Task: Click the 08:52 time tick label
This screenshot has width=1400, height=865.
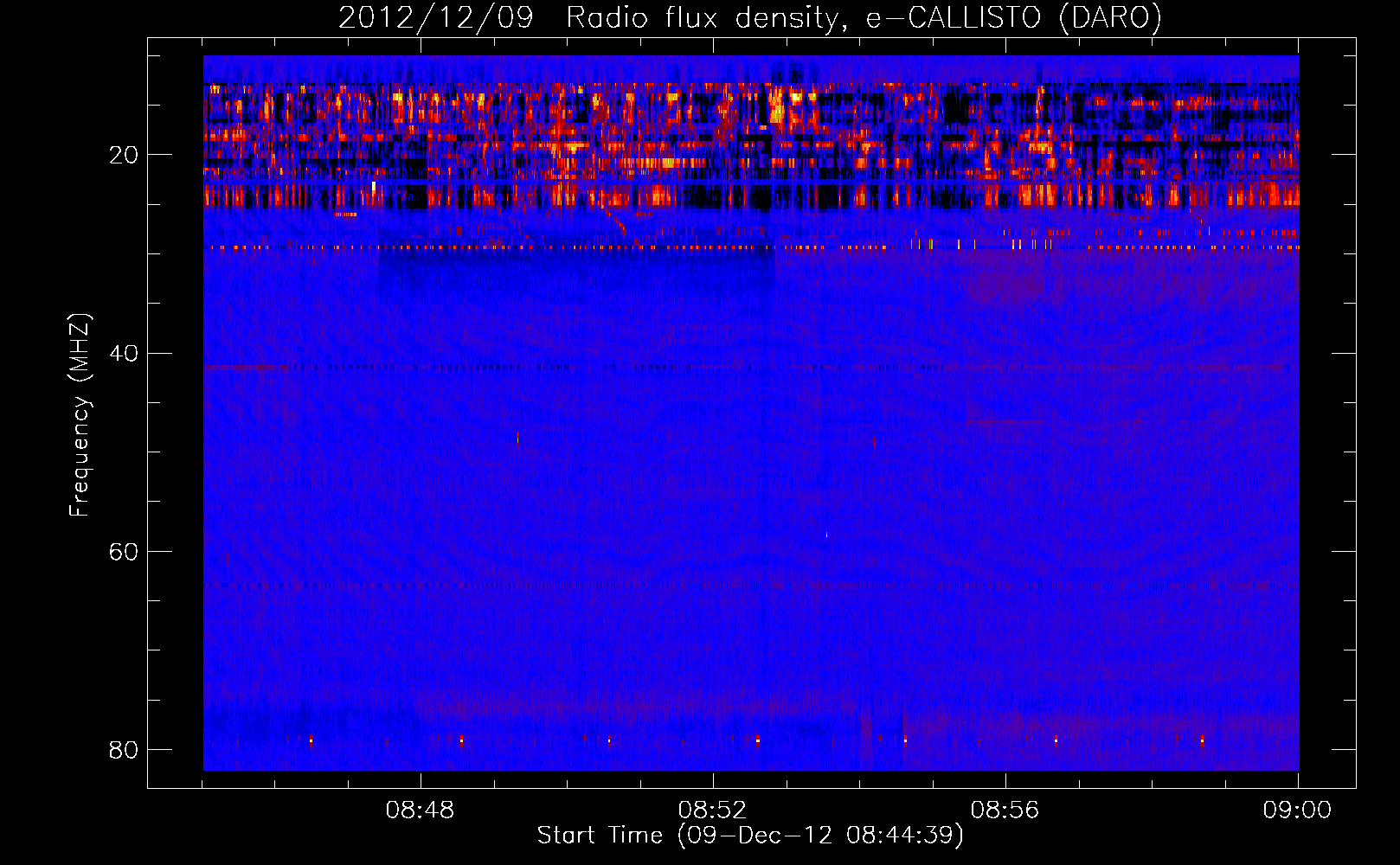Action: 713,811
